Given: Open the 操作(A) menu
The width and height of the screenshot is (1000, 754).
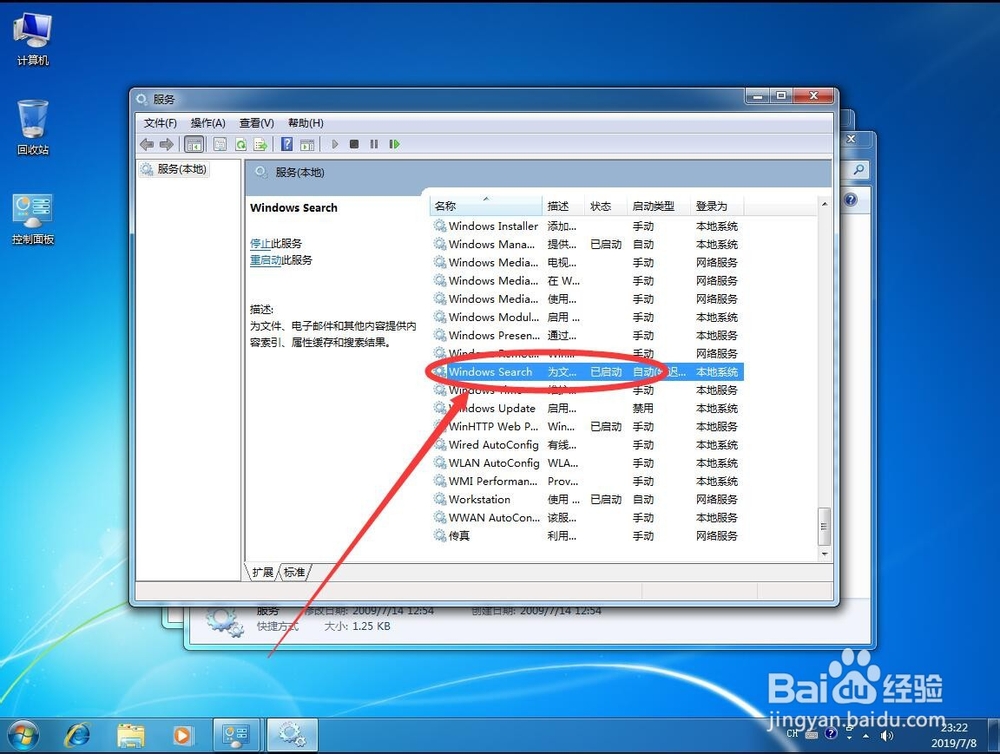Looking at the screenshot, I should [206, 122].
